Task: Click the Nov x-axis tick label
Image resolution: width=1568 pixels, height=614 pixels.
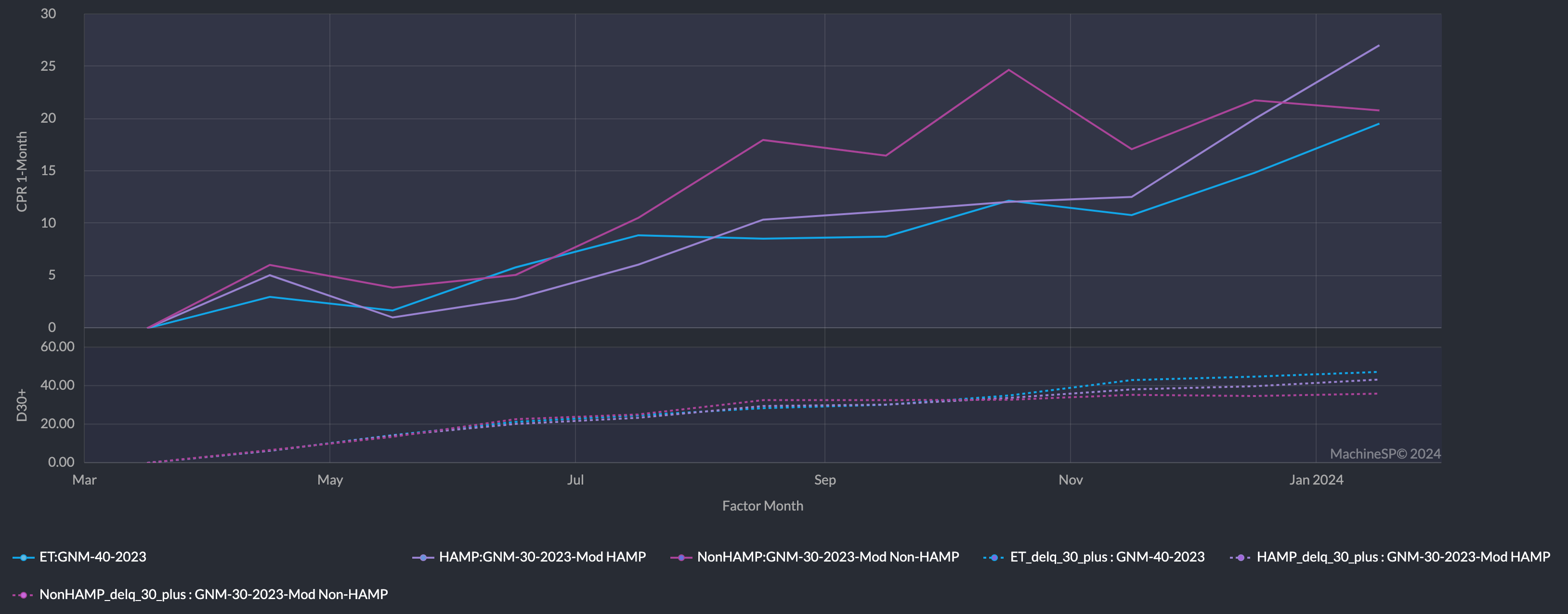Action: 1070,480
